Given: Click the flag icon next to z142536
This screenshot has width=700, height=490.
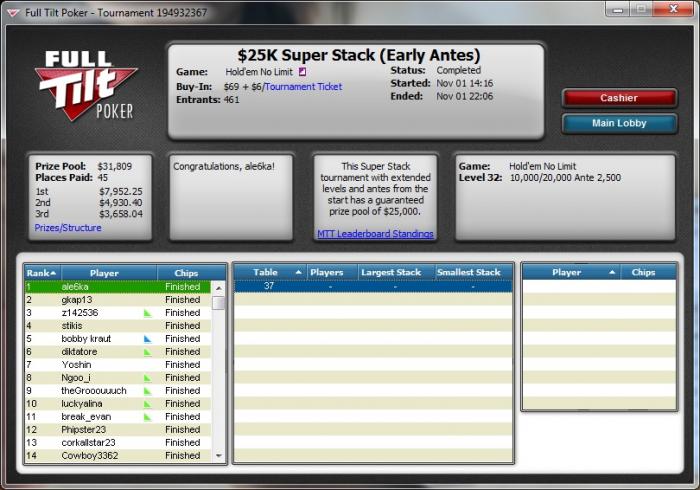Looking at the screenshot, I should [148, 313].
